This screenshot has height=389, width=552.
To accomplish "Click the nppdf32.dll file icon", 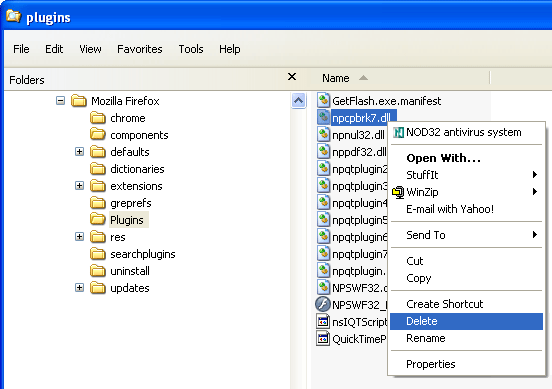I will tap(323, 151).
